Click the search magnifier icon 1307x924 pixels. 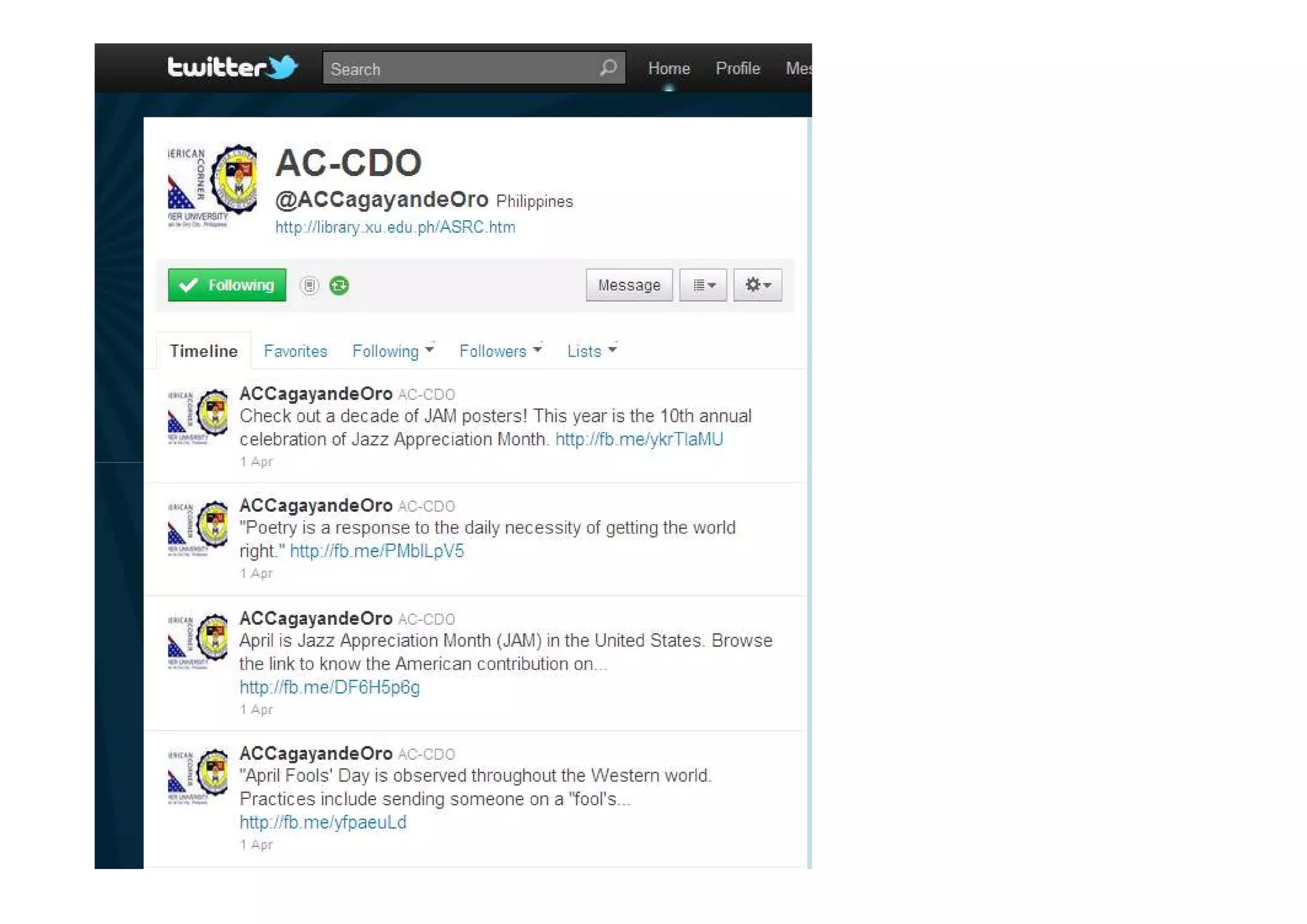click(x=608, y=68)
